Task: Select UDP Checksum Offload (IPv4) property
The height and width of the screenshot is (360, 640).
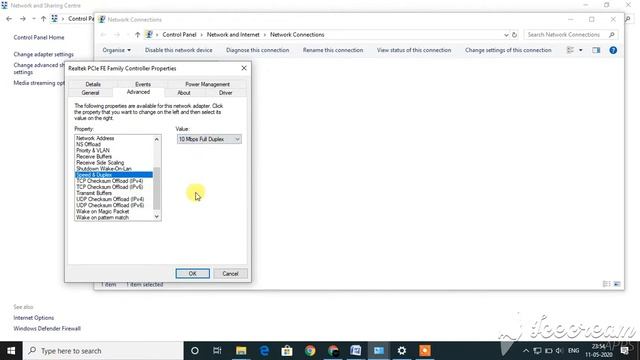Action: click(x=110, y=199)
